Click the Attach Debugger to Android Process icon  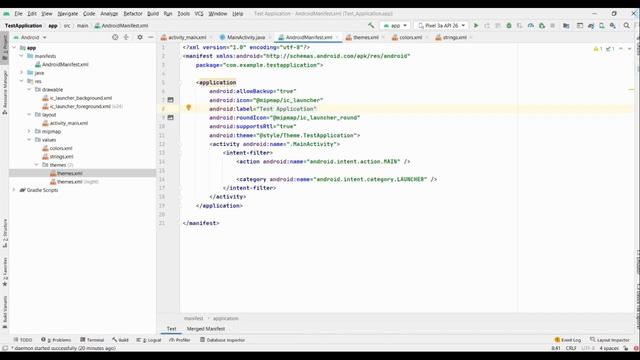click(542, 25)
